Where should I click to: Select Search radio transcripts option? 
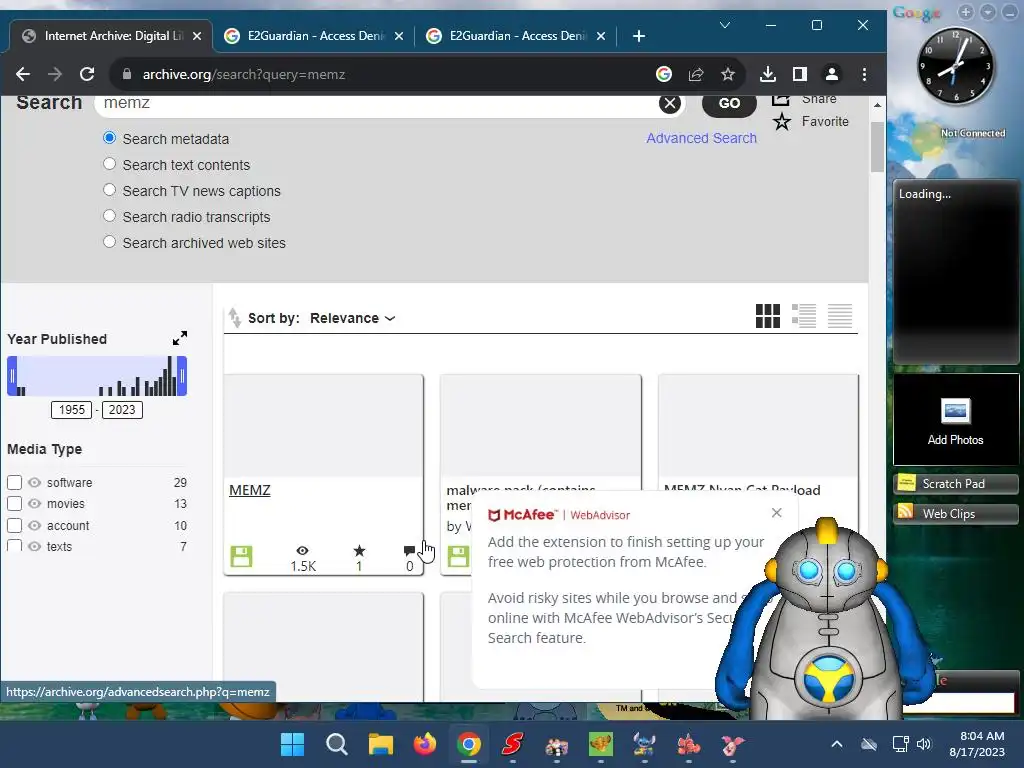pyautogui.click(x=109, y=216)
